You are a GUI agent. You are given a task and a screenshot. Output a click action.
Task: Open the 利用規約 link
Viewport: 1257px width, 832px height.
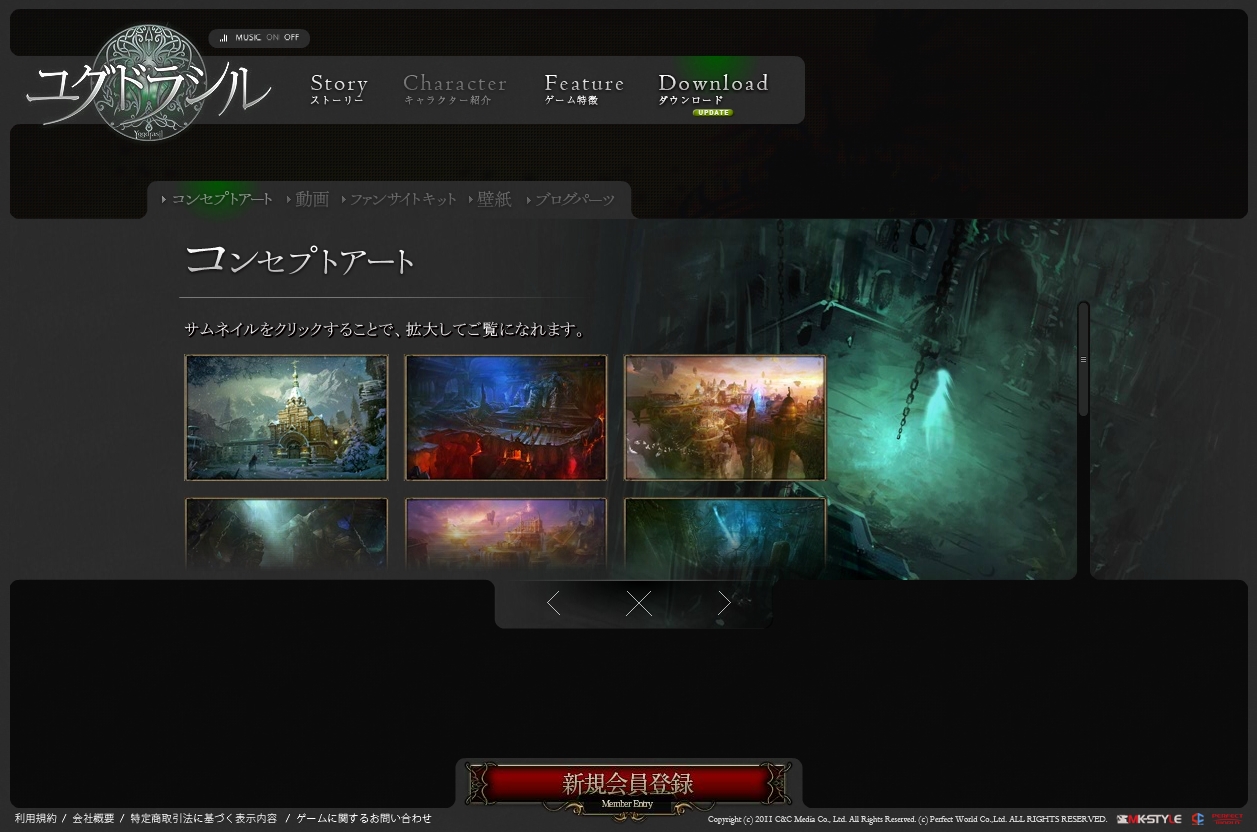tap(35, 818)
